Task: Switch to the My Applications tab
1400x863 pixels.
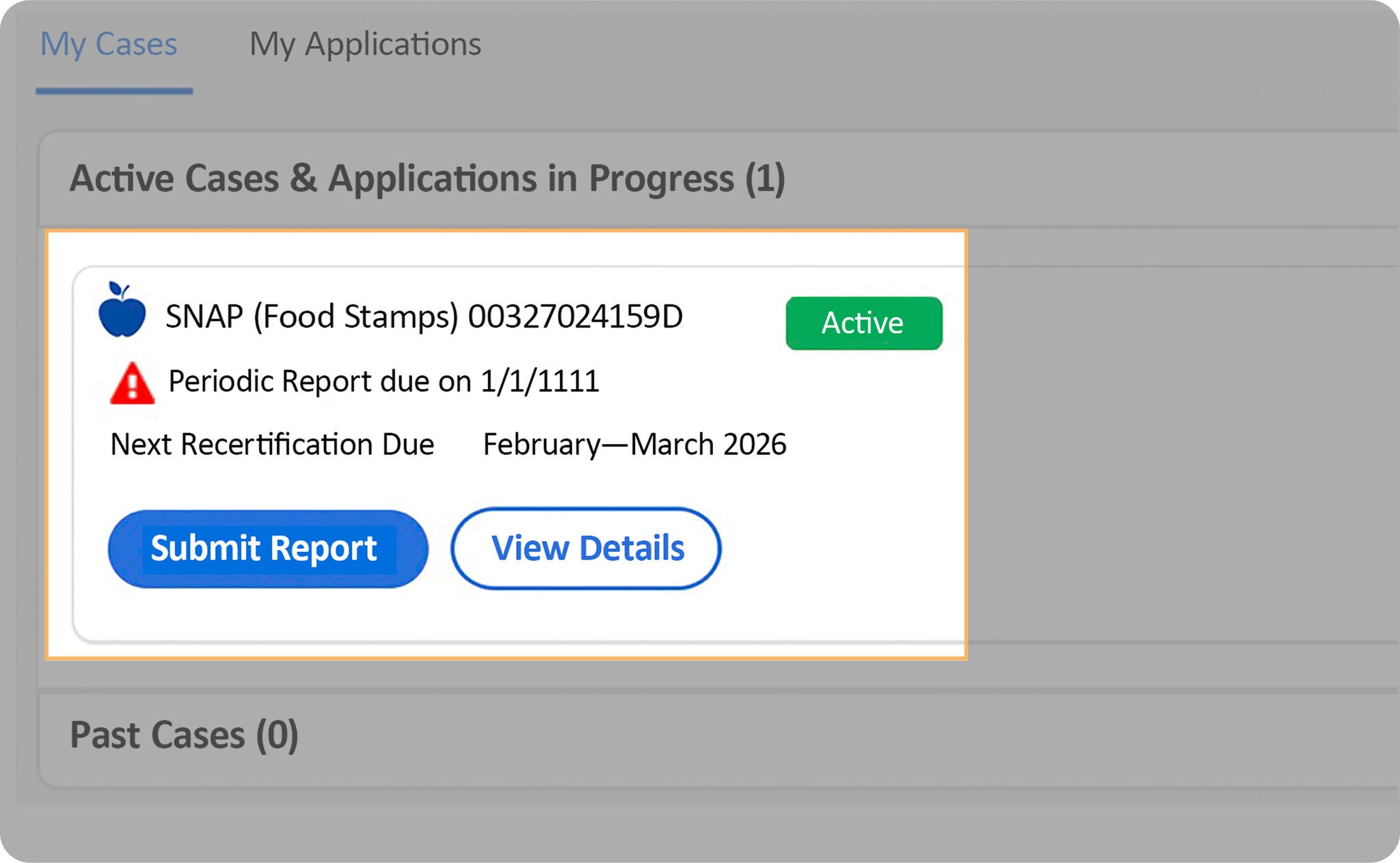Action: pyautogui.click(x=366, y=44)
